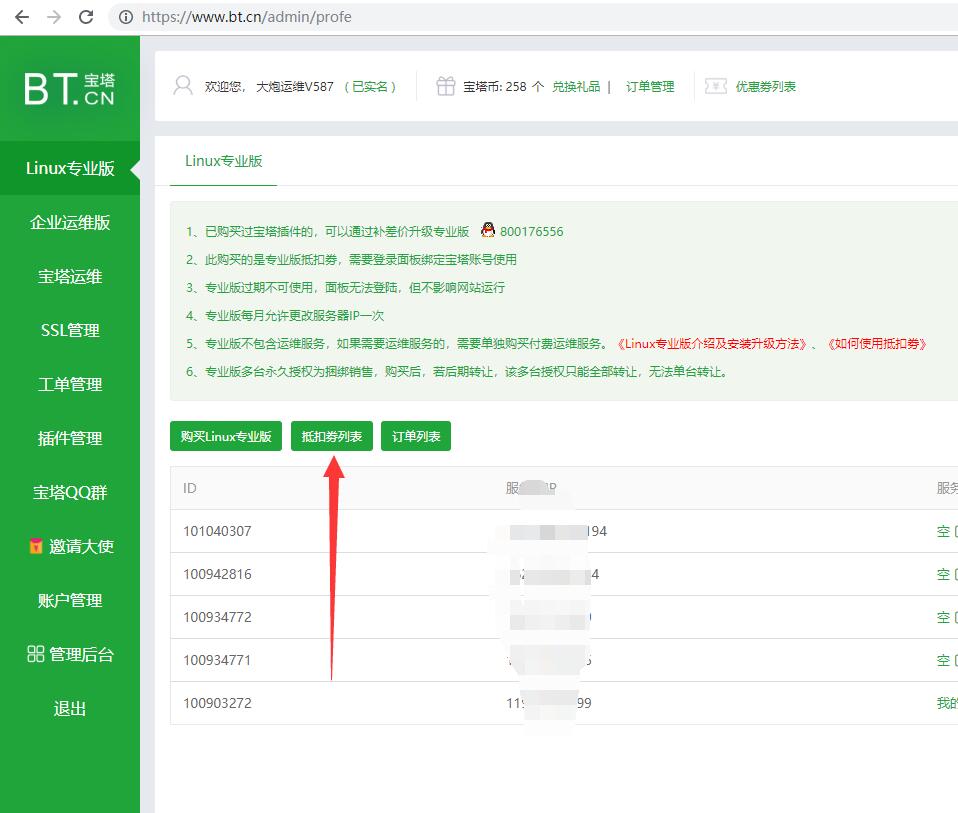Click the coupon ticket icon
This screenshot has width=958, height=813.
point(715,86)
